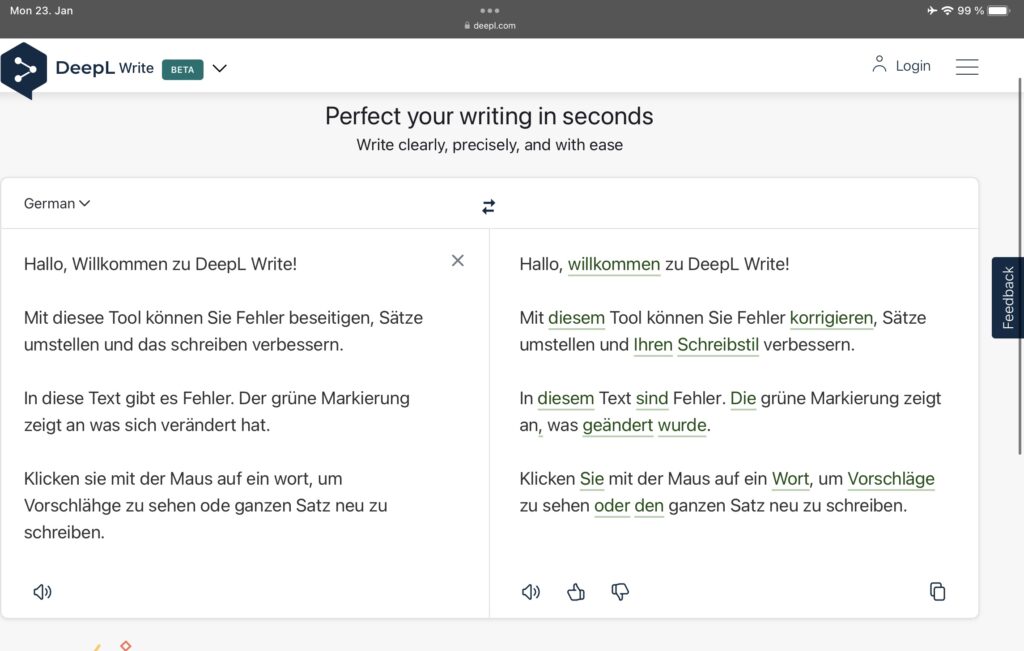The height and width of the screenshot is (651, 1024).
Task: Click the page scrollbar
Action: pyautogui.click(x=1020, y=266)
